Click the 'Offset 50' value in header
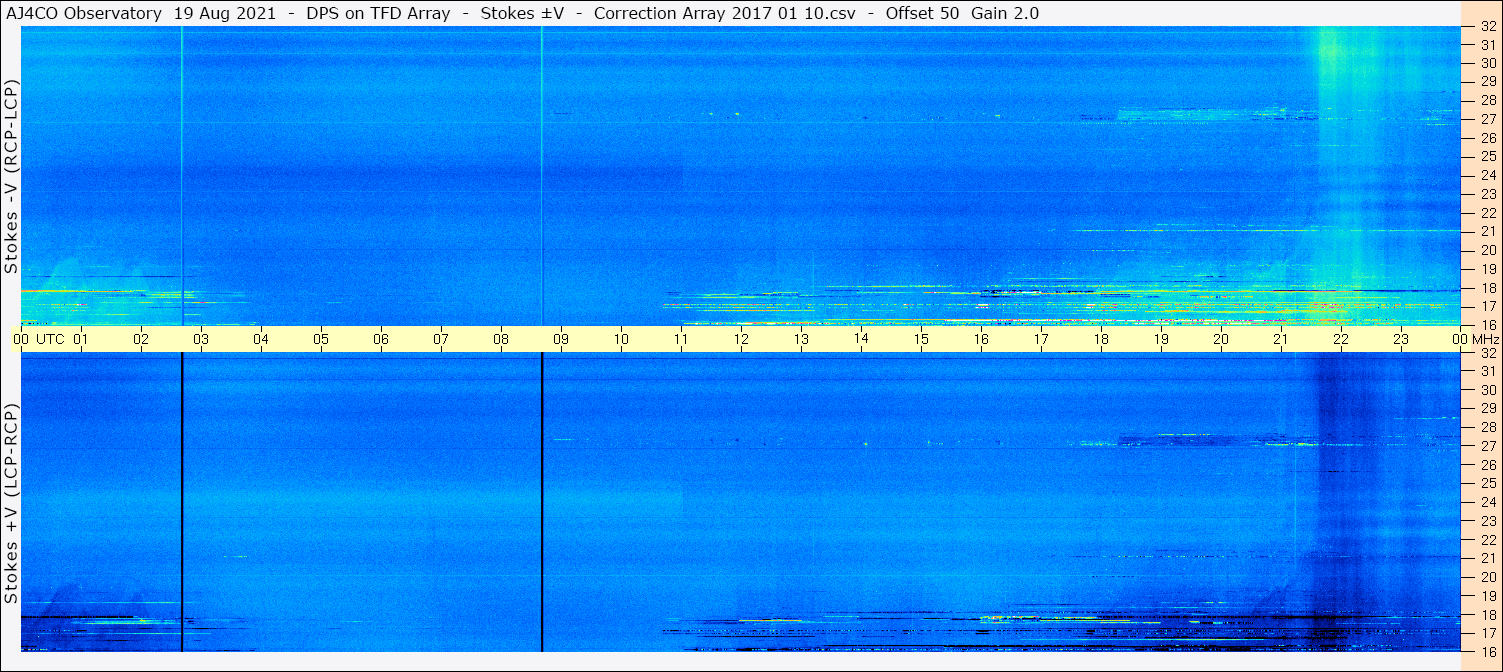This screenshot has height=672, width=1503. click(x=922, y=13)
